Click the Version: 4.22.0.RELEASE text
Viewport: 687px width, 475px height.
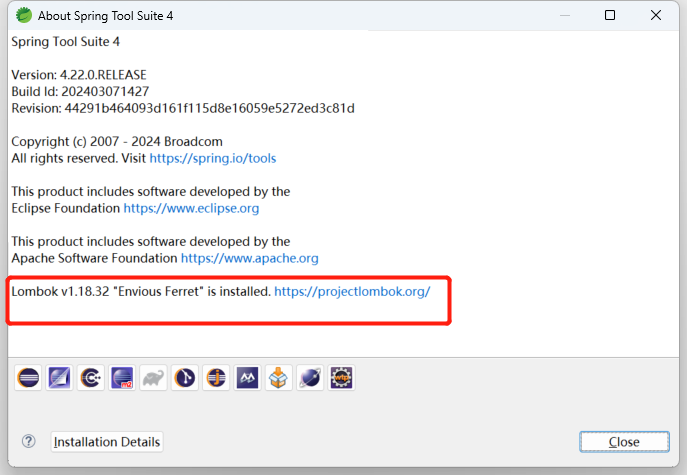click(79, 75)
